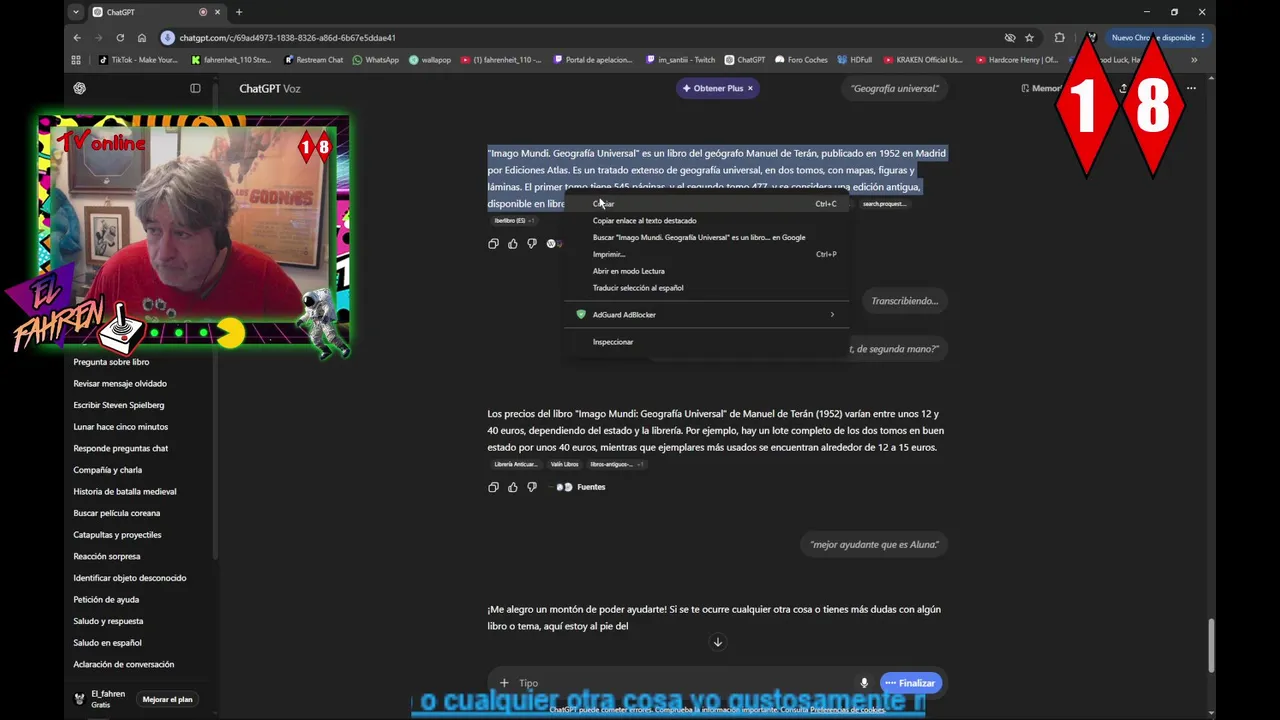
Task: Open new browser tab
Action: 239,12
